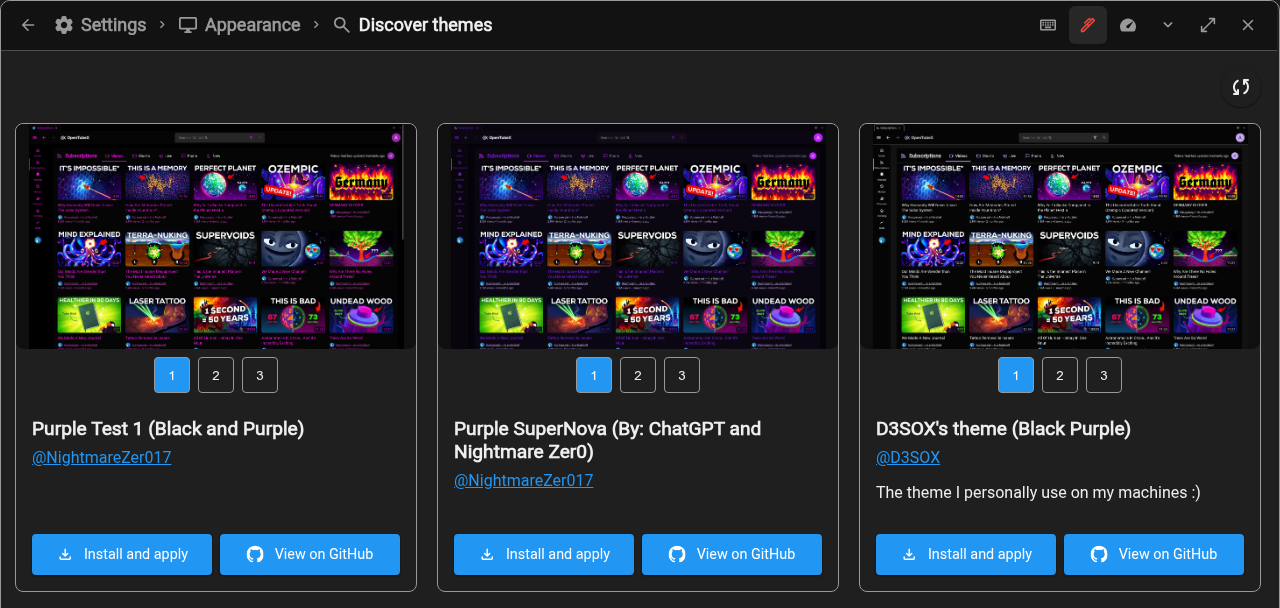The image size is (1280, 608).
Task: Expand the header chevron dropdown
Action: (x=1168, y=25)
